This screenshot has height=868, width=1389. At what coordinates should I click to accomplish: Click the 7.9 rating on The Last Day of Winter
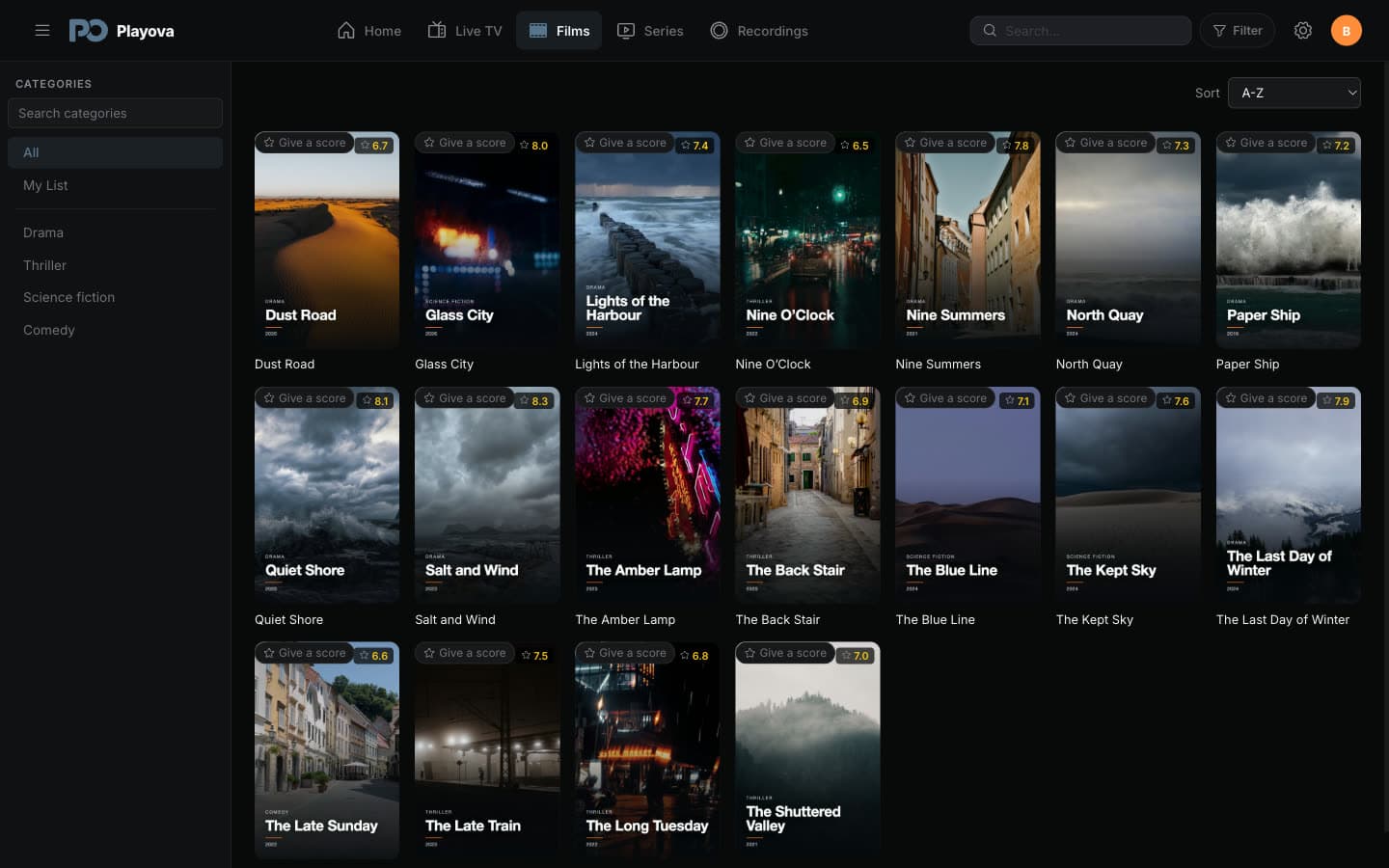click(x=1336, y=401)
